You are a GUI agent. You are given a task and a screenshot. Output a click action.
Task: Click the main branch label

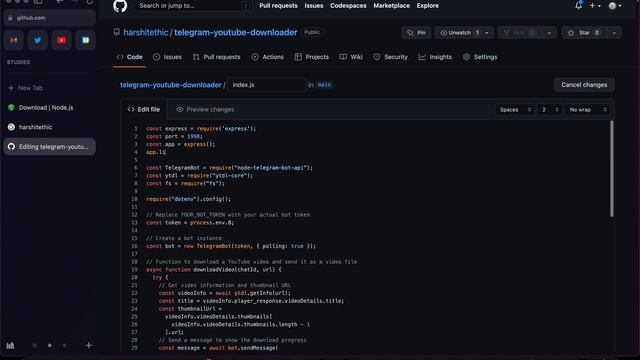[324, 85]
